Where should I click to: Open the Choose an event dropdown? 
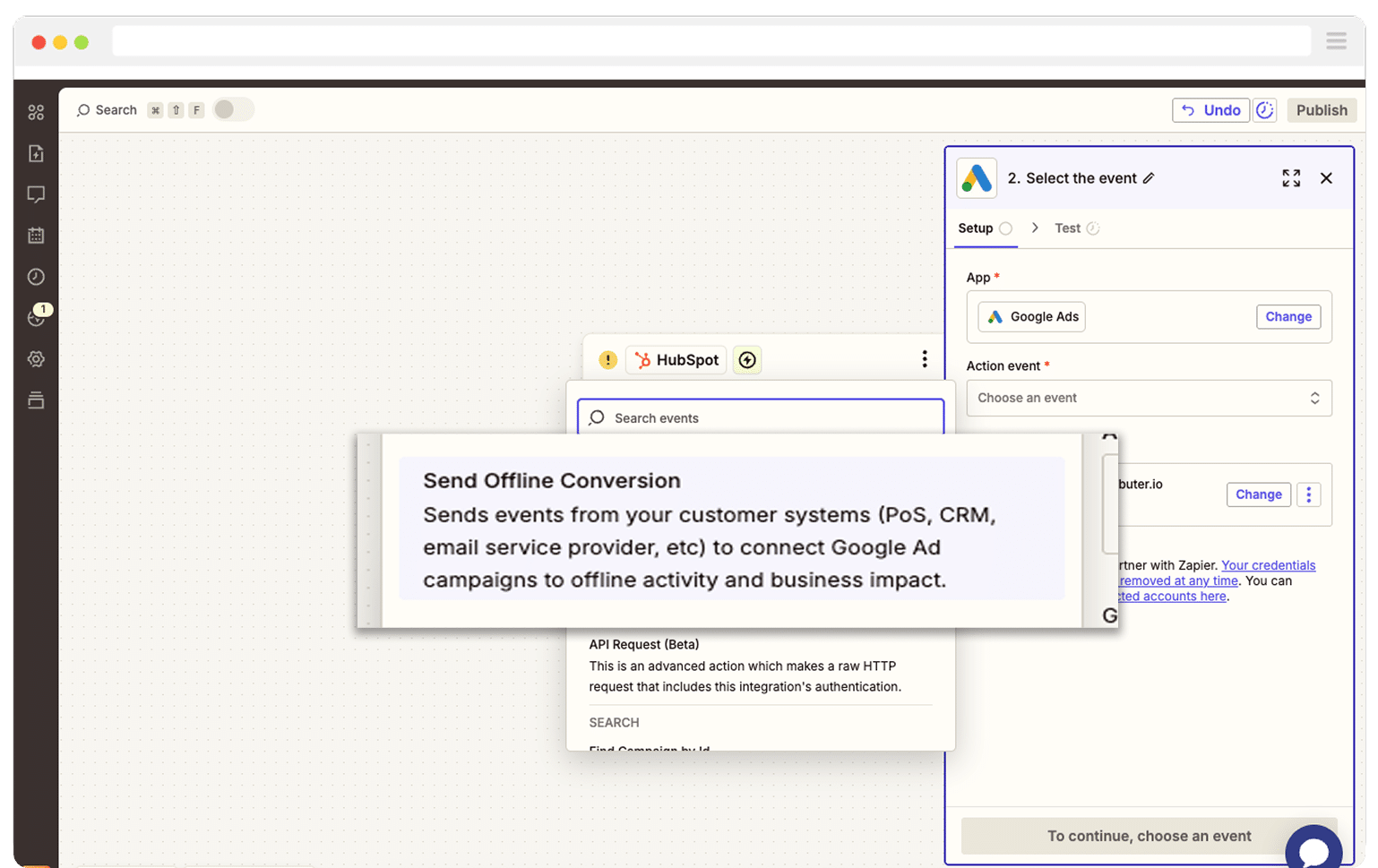pos(1149,399)
